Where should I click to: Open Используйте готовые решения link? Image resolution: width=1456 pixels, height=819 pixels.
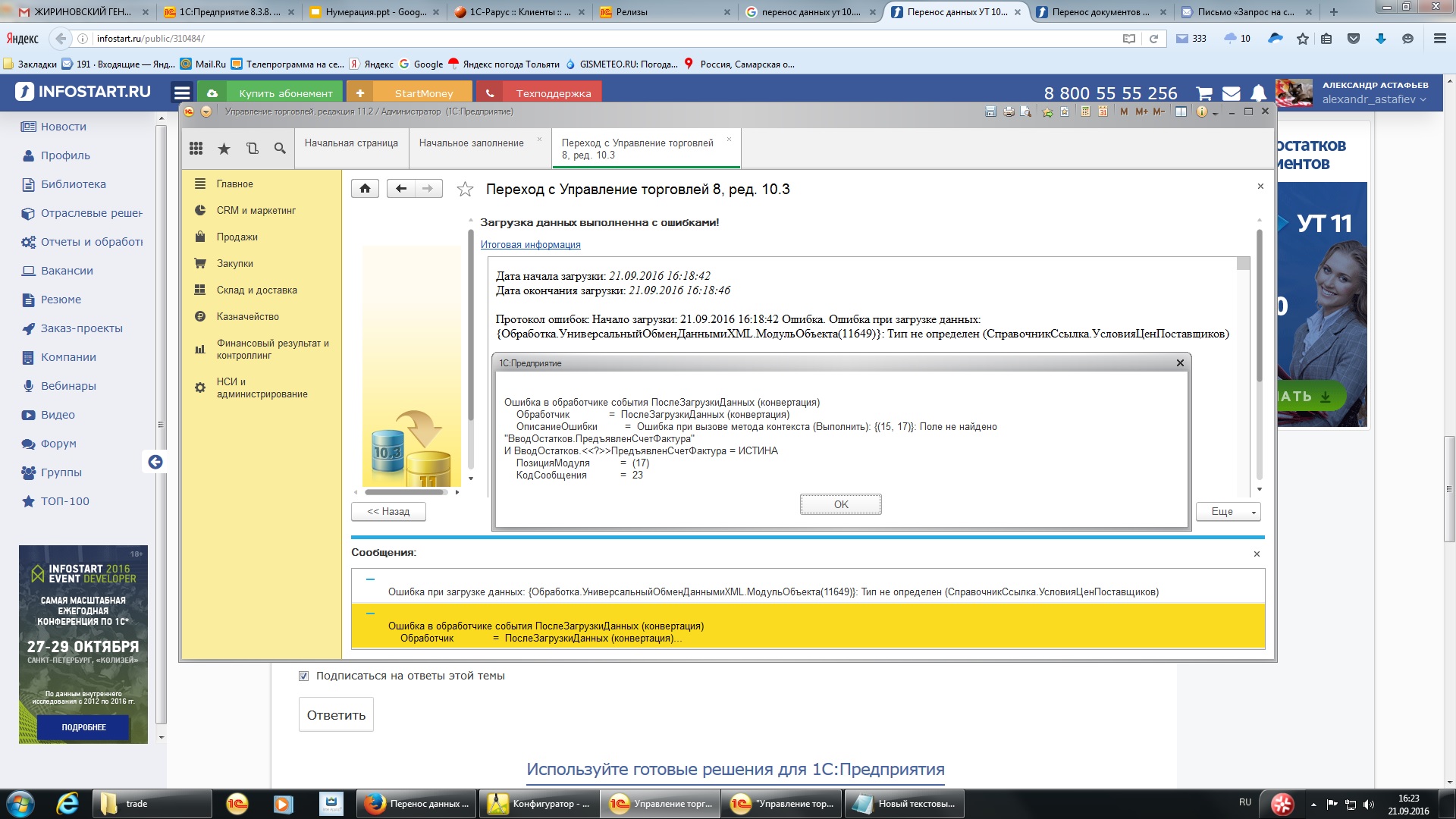click(736, 769)
